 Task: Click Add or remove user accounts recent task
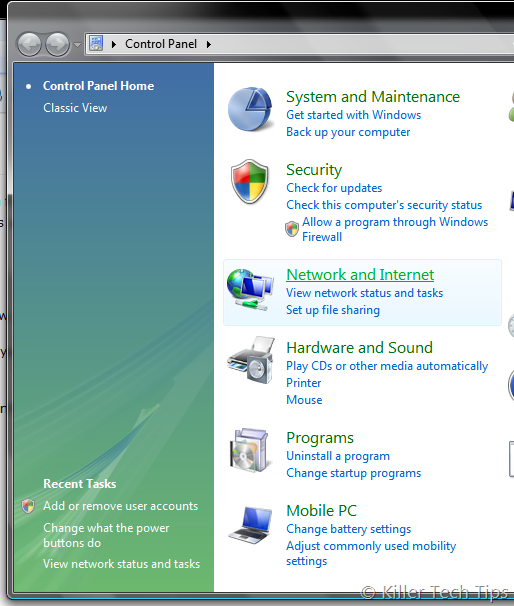pos(121,506)
